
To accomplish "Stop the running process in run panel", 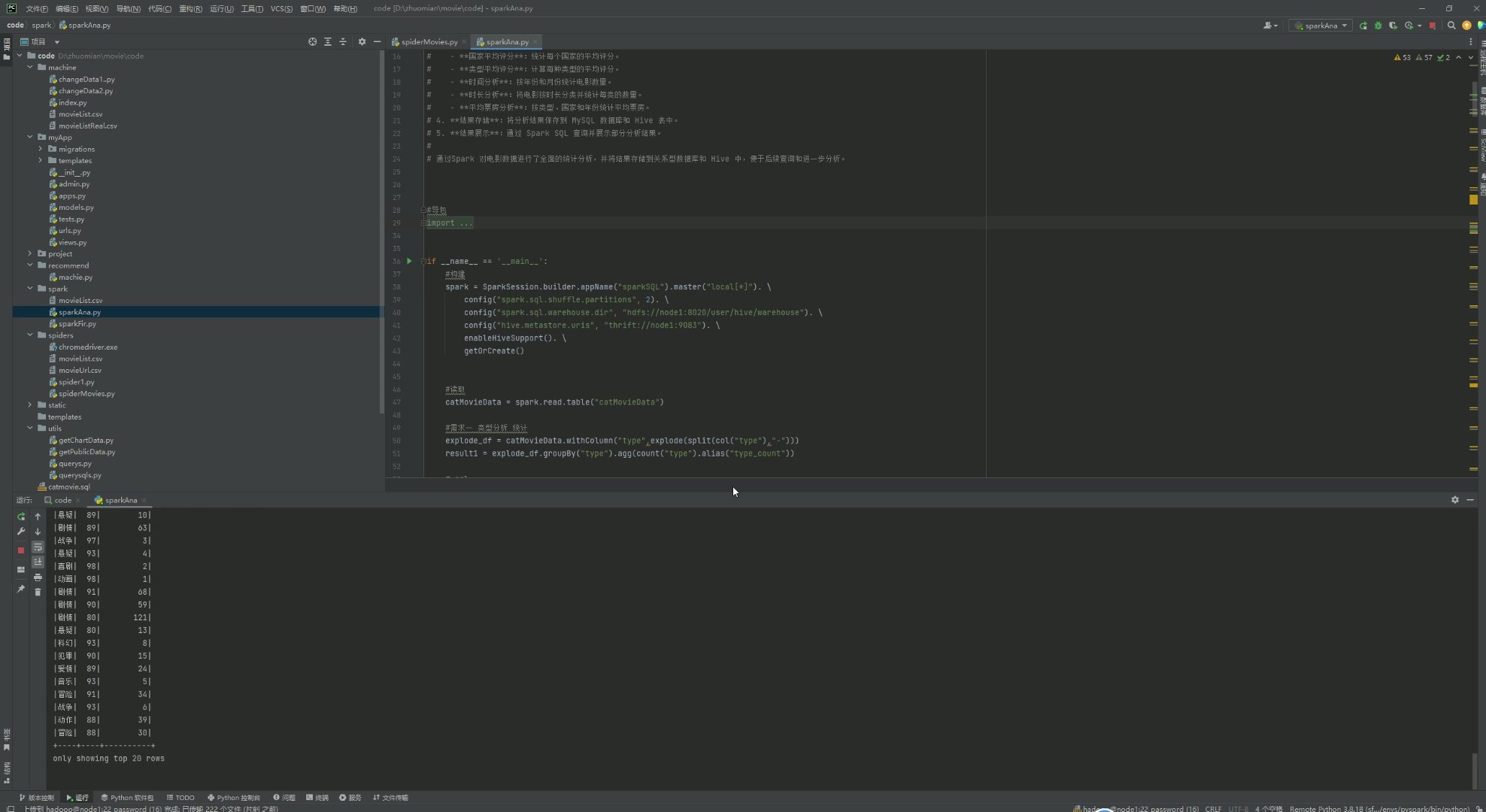I will click(x=21, y=550).
